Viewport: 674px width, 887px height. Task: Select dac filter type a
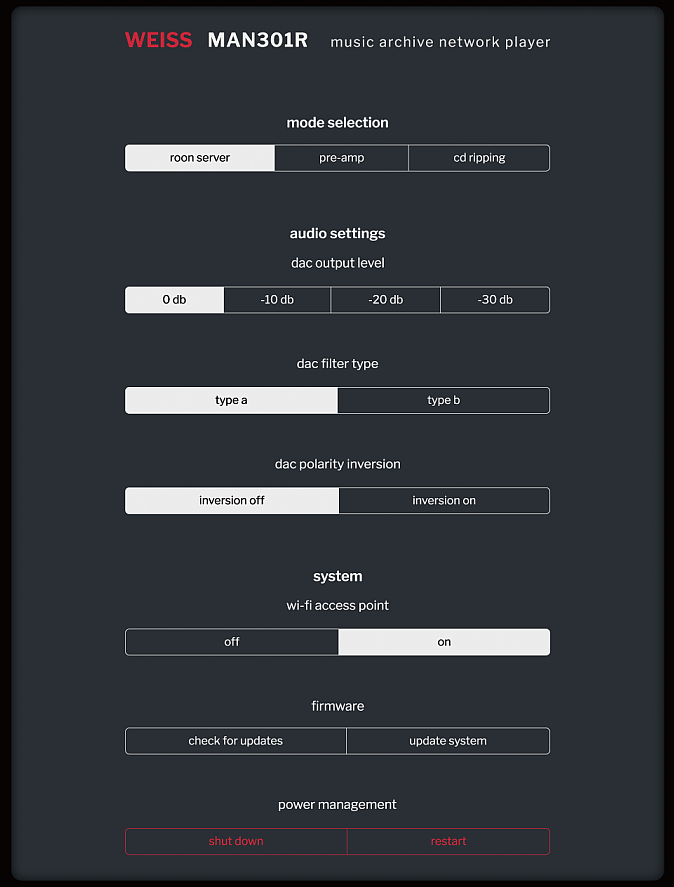(231, 400)
